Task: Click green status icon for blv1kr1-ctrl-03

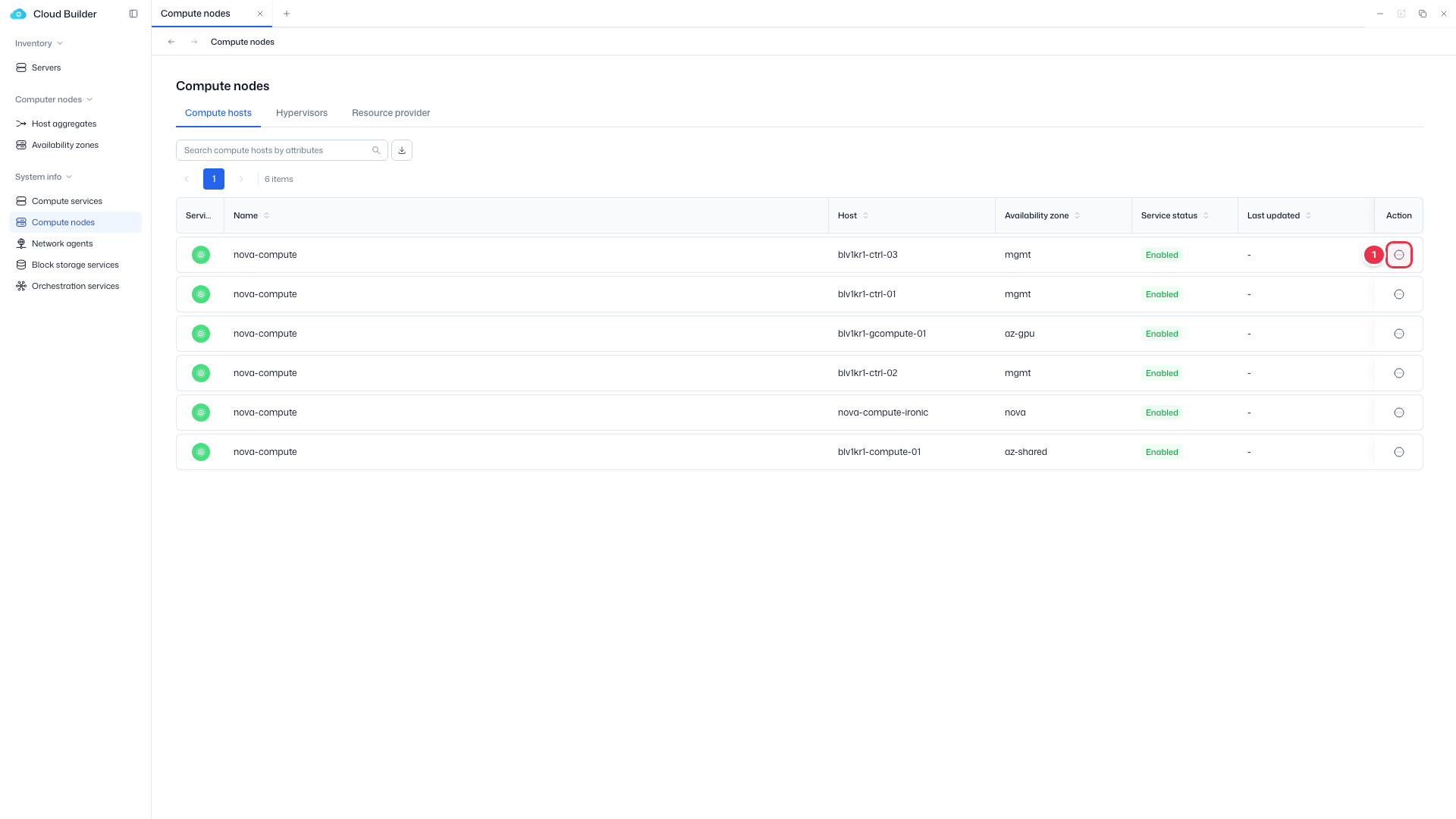Action: [x=201, y=255]
